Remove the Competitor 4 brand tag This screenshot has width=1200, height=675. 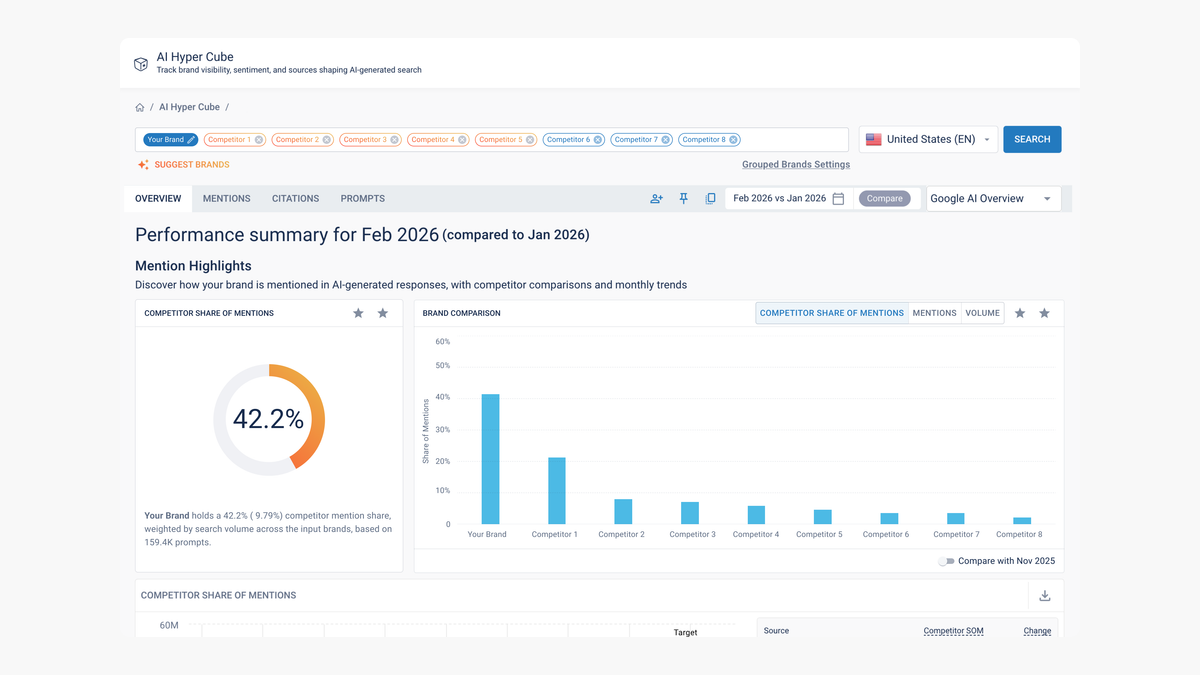click(x=462, y=140)
